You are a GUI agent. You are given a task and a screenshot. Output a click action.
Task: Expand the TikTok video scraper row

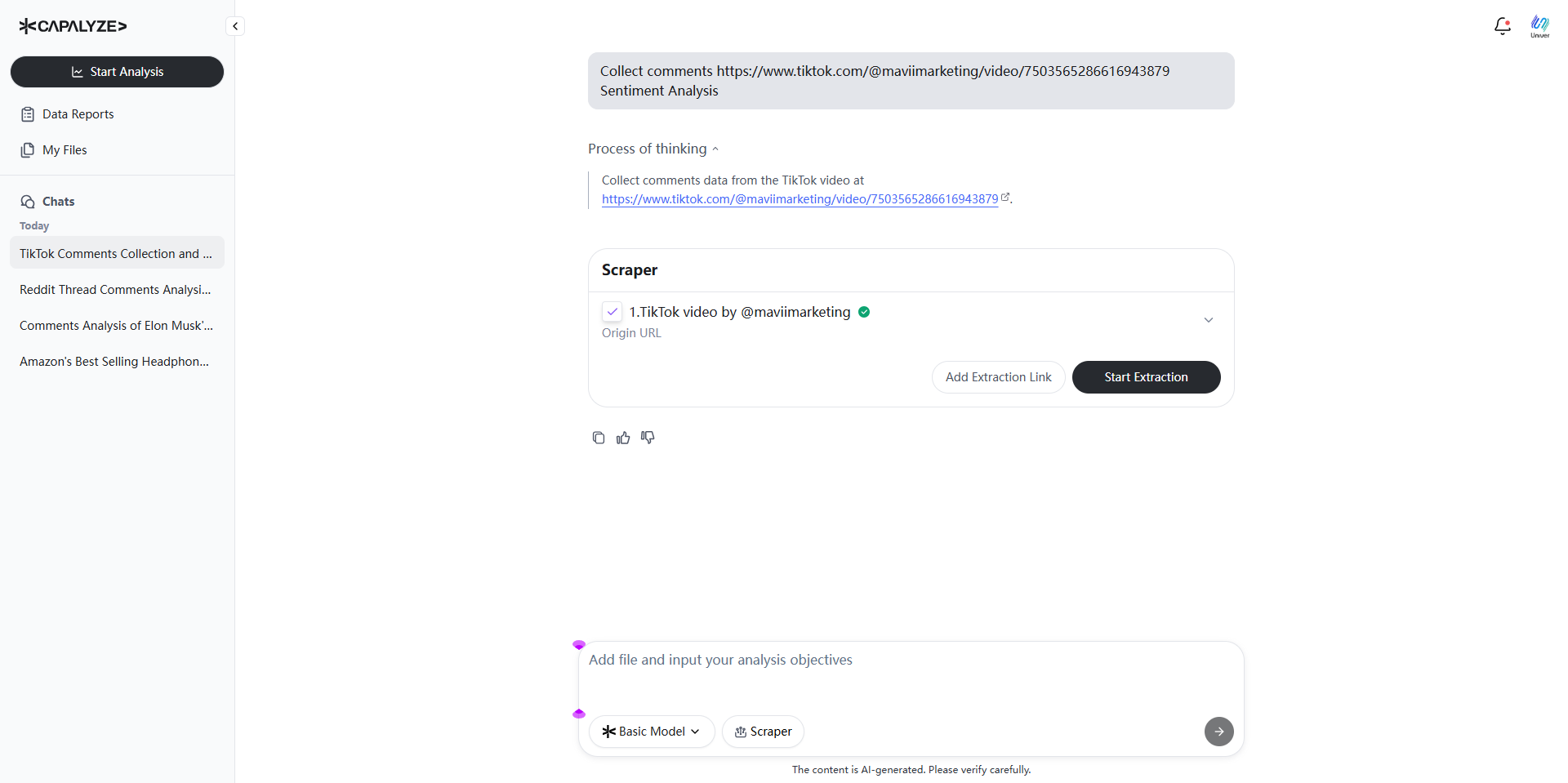pyautogui.click(x=1209, y=320)
